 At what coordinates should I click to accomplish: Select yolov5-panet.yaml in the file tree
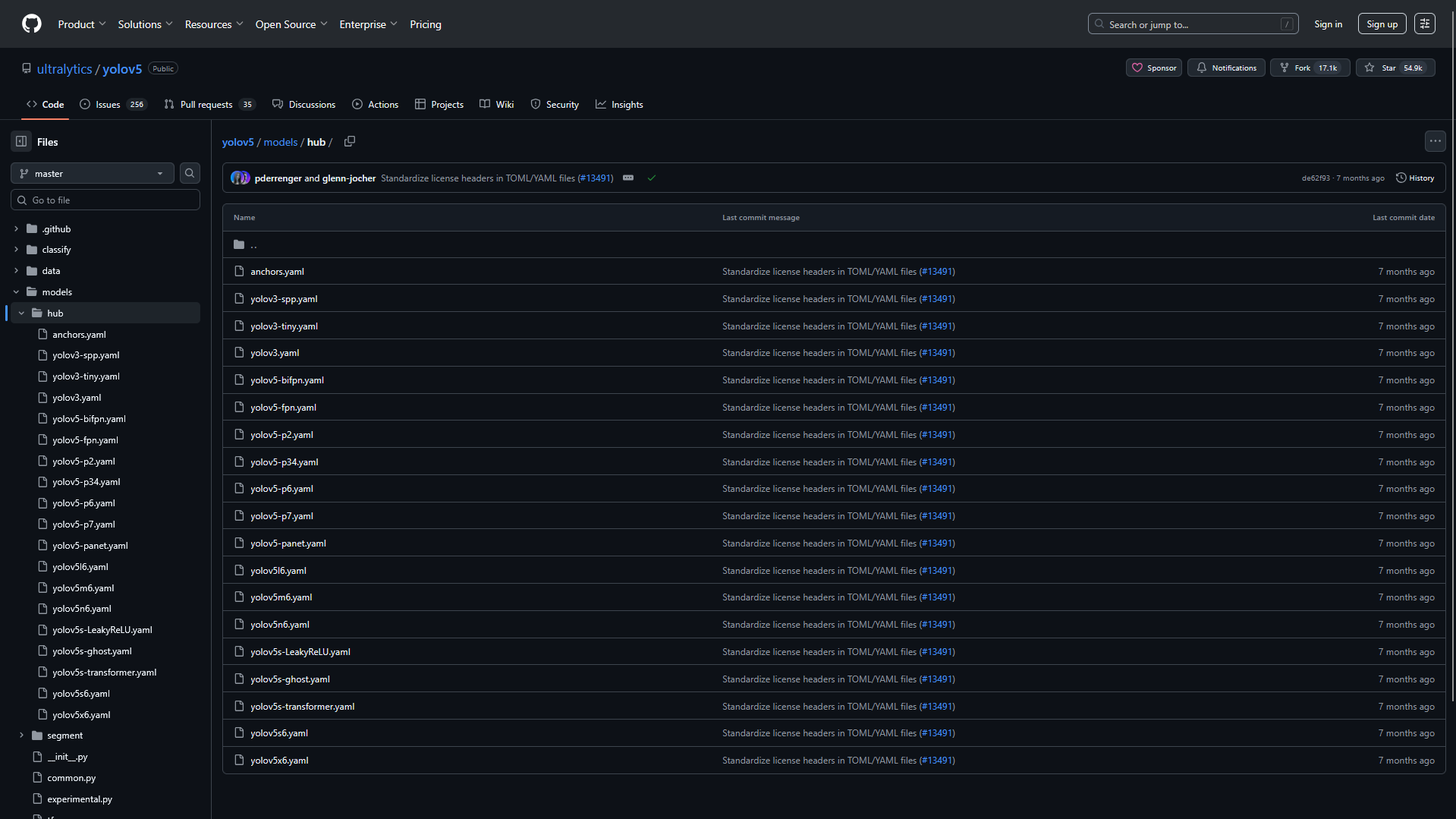90,546
